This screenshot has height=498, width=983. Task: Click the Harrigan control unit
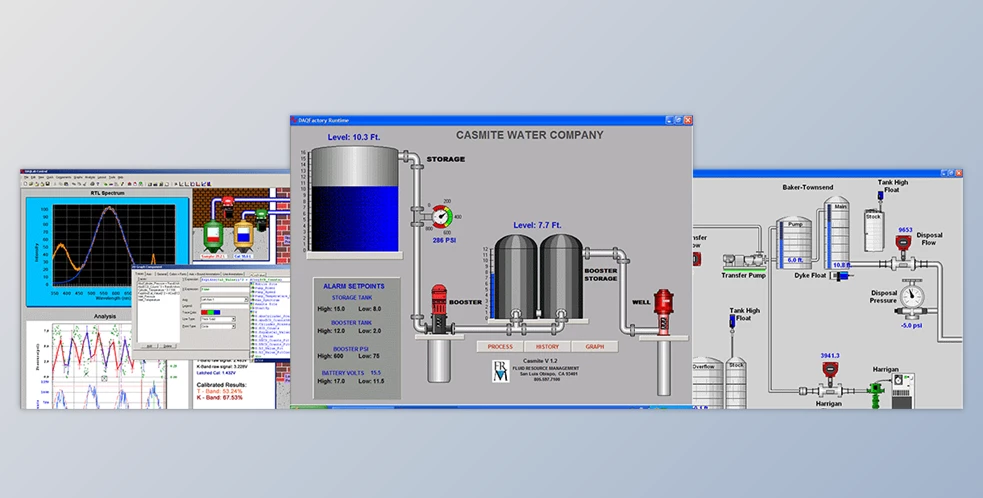pos(903,392)
